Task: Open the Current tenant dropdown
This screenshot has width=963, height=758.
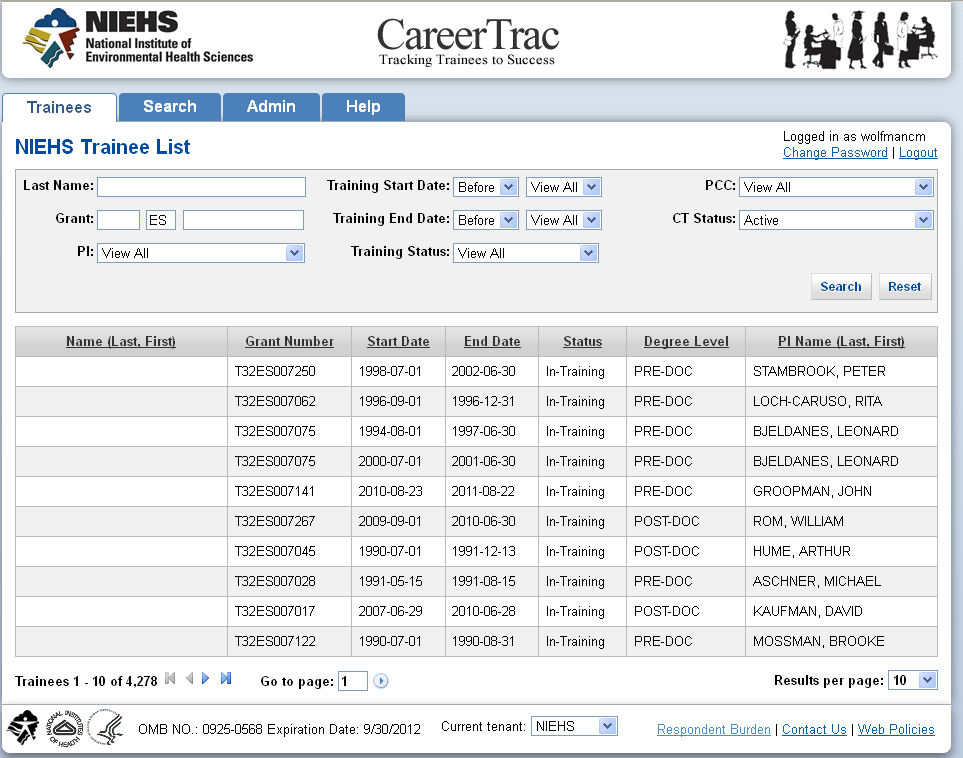Action: 574,726
